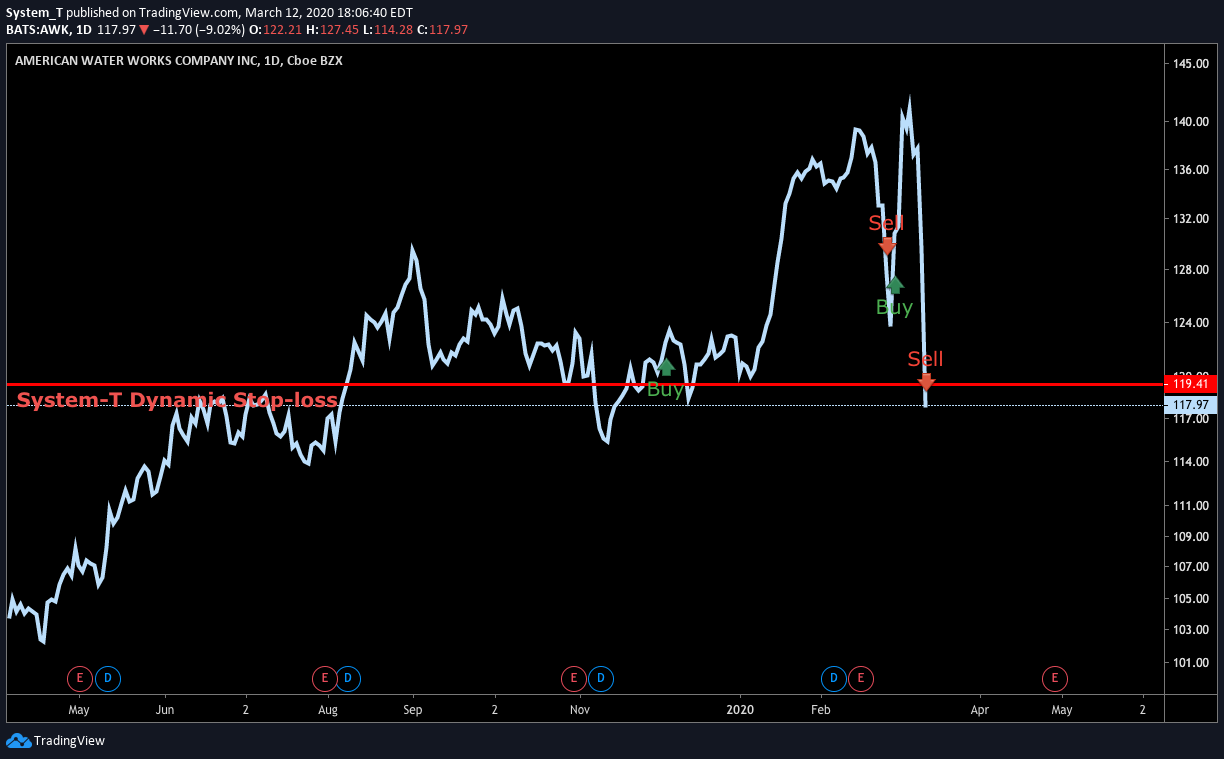This screenshot has height=759, width=1224.
Task: Click the green Buy arrow near 128.00
Action: coord(895,285)
